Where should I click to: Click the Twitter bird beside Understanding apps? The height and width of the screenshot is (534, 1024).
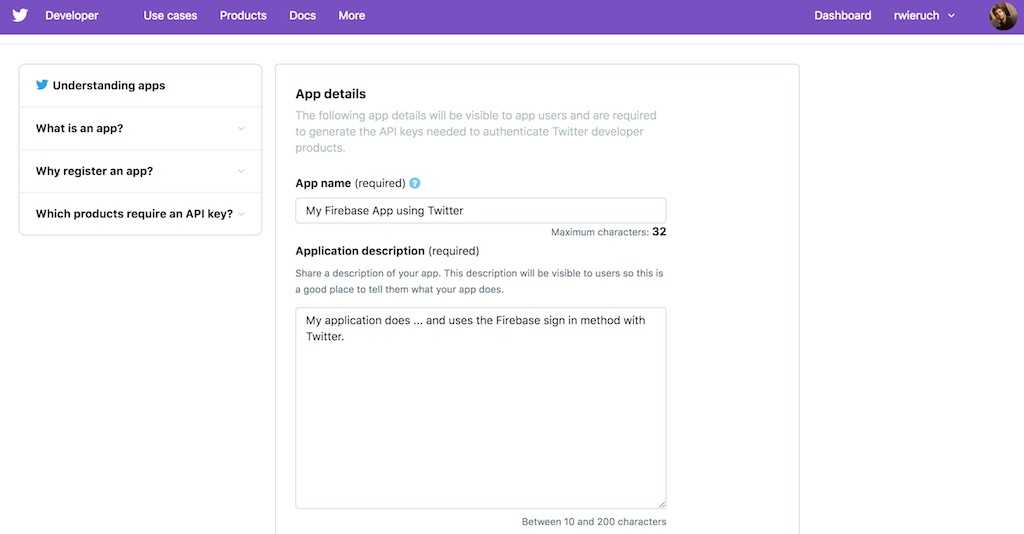click(x=42, y=85)
